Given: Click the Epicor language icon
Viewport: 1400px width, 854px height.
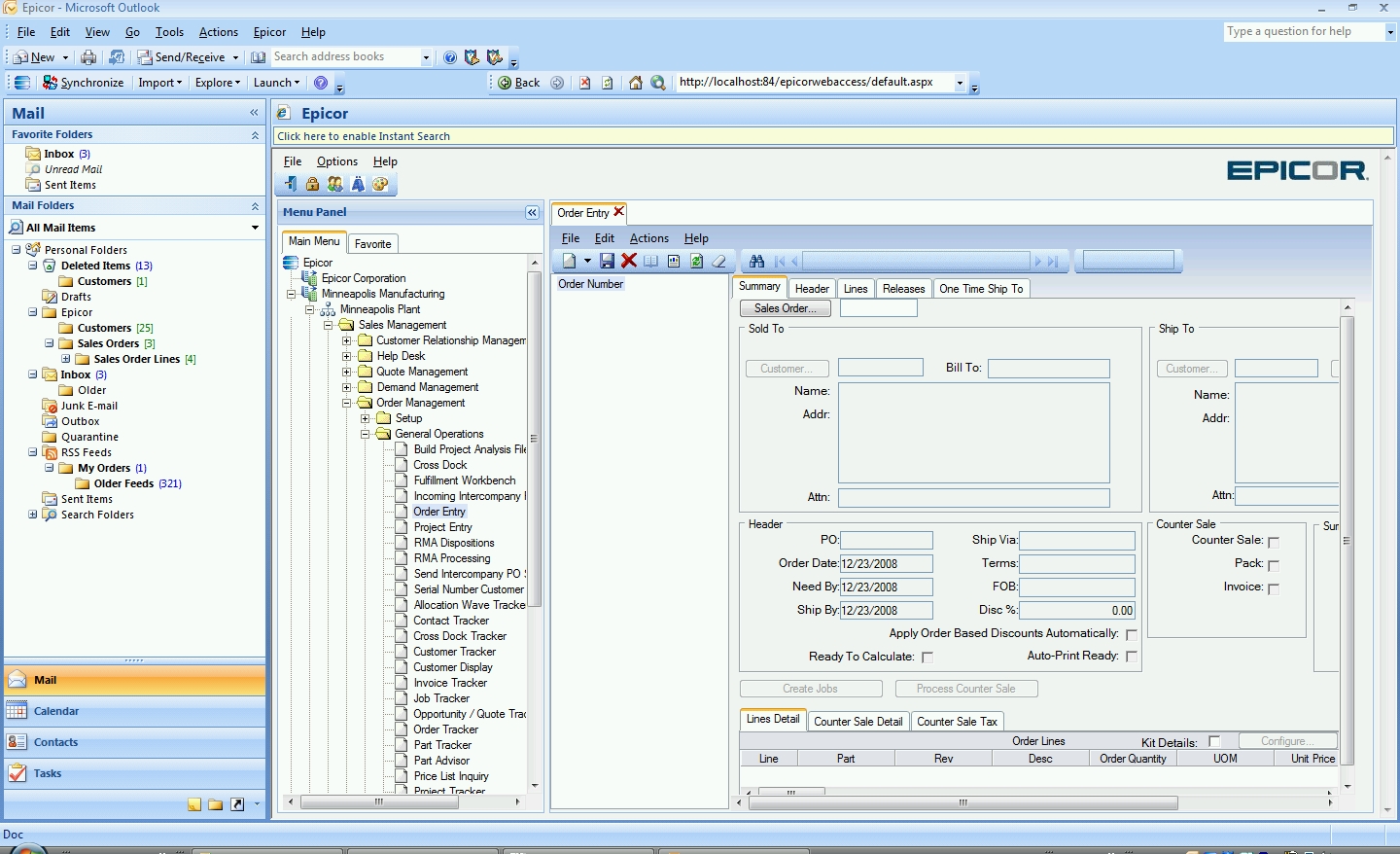Looking at the screenshot, I should coord(358,184).
